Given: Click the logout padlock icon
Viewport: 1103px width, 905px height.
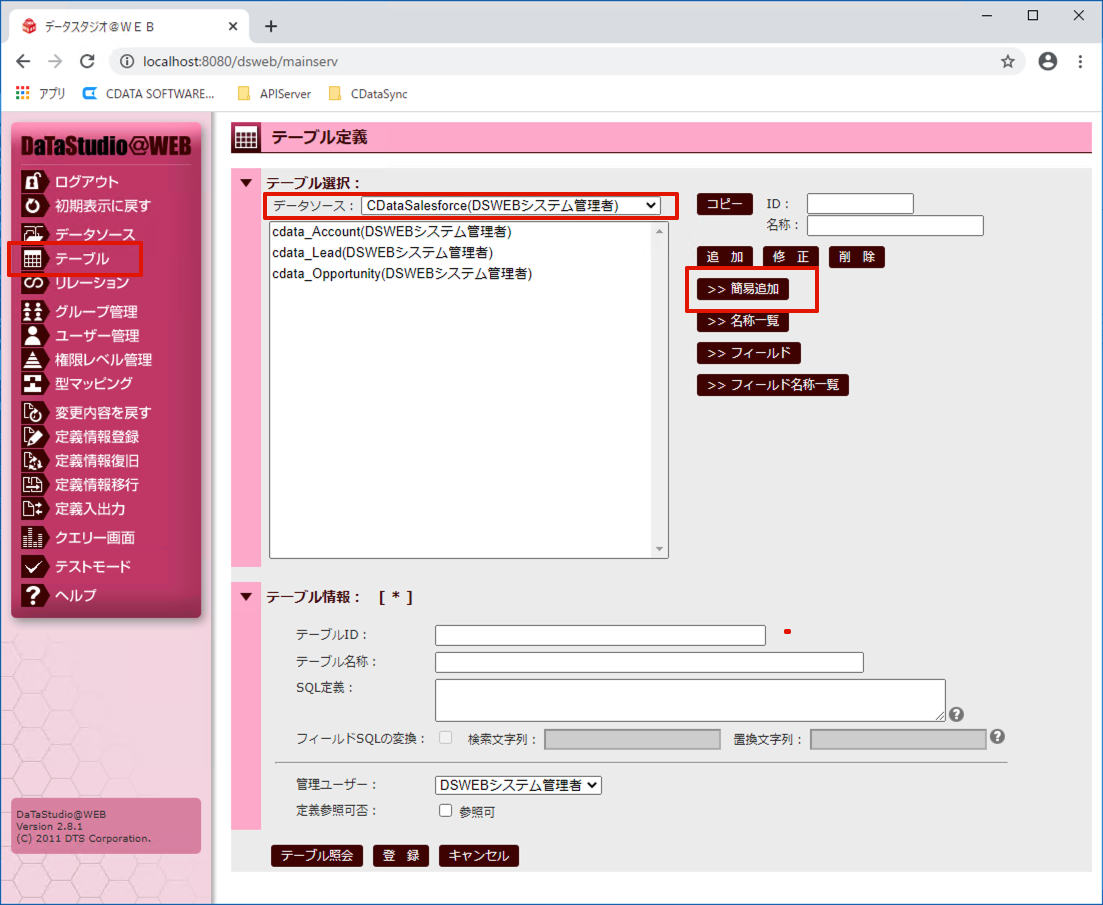Looking at the screenshot, I should tap(32, 181).
